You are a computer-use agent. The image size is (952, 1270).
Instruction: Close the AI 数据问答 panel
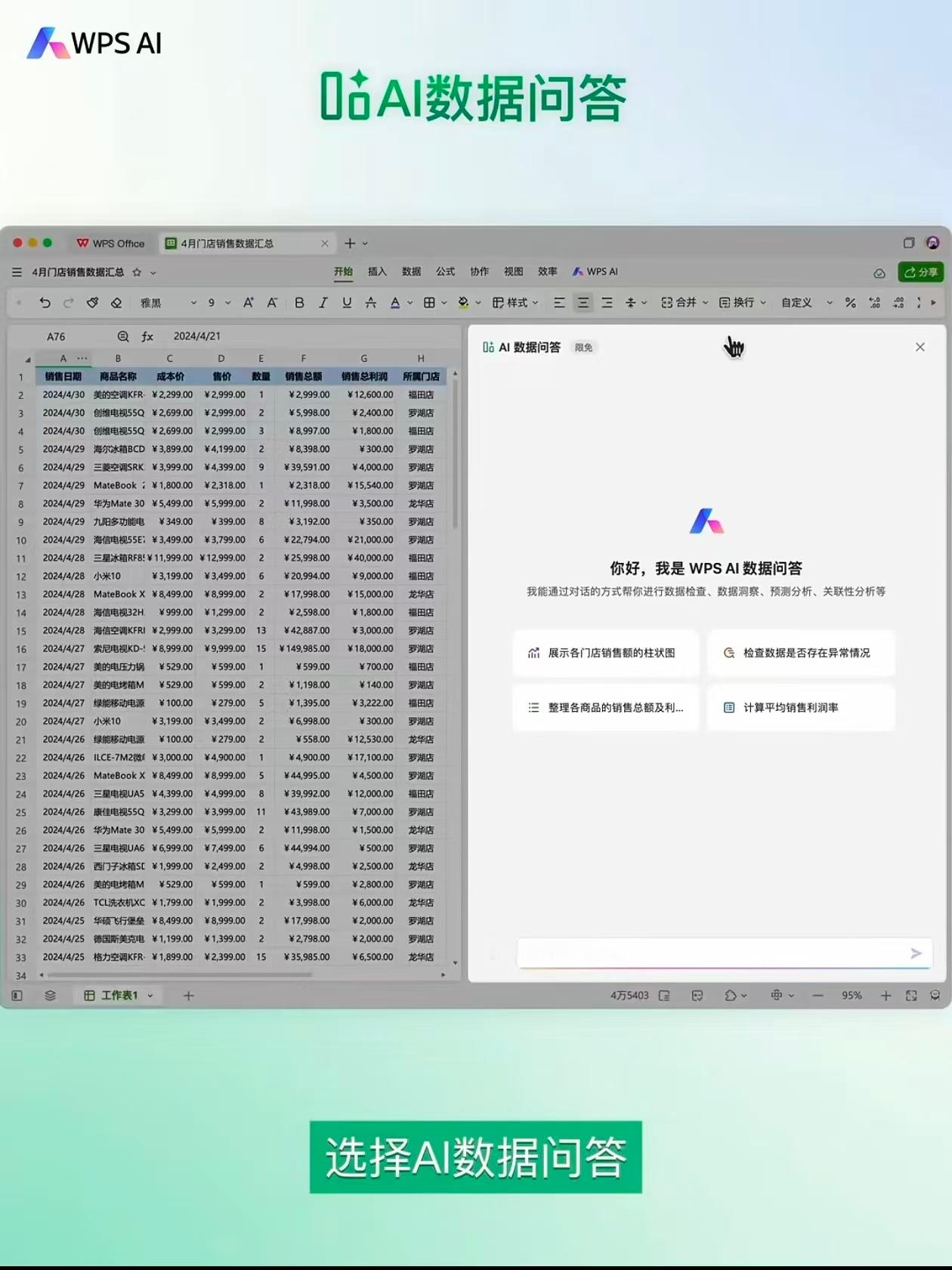coord(920,348)
